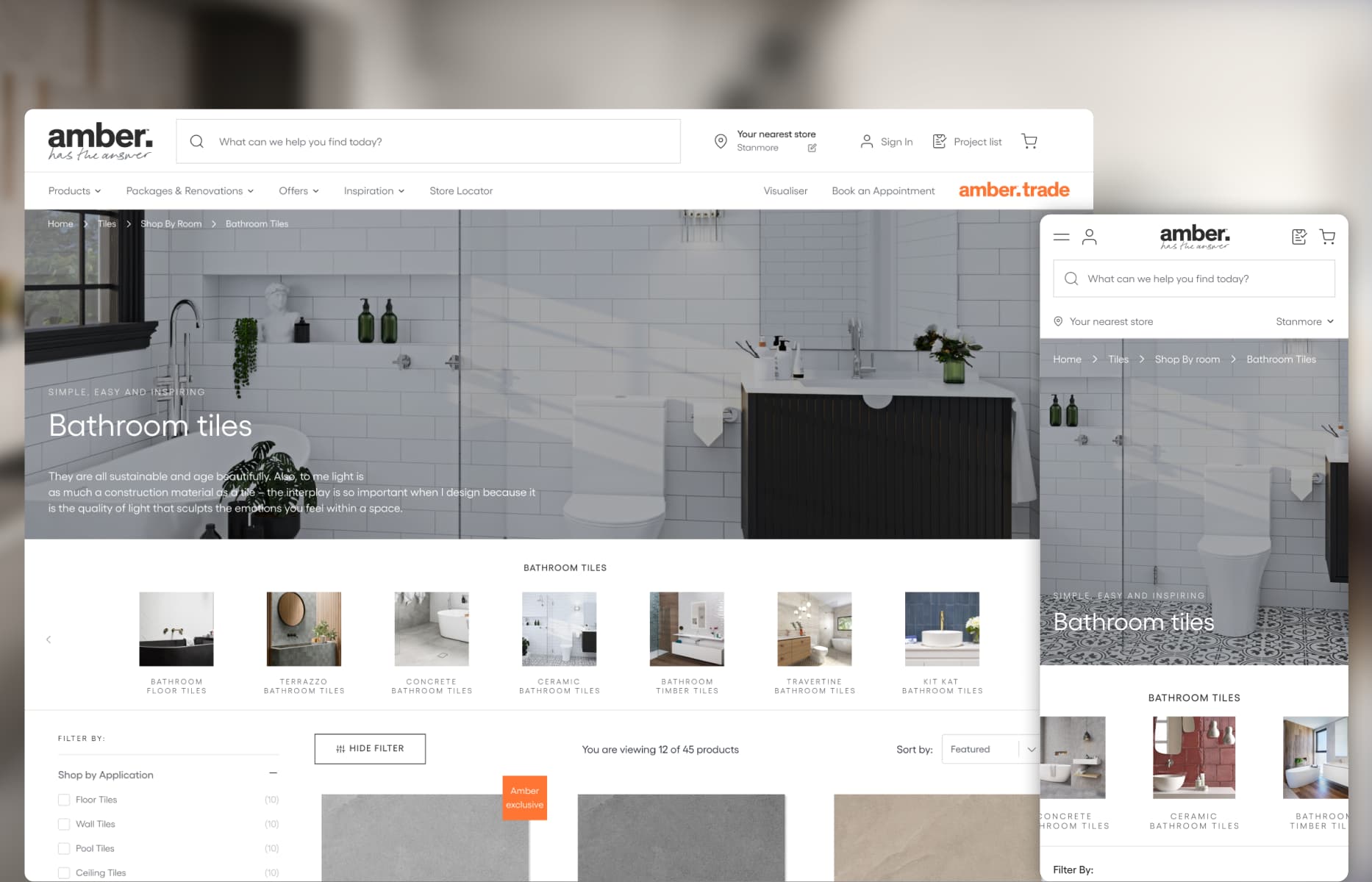
Task: Open the mobile project list icon
Action: coord(1298,237)
